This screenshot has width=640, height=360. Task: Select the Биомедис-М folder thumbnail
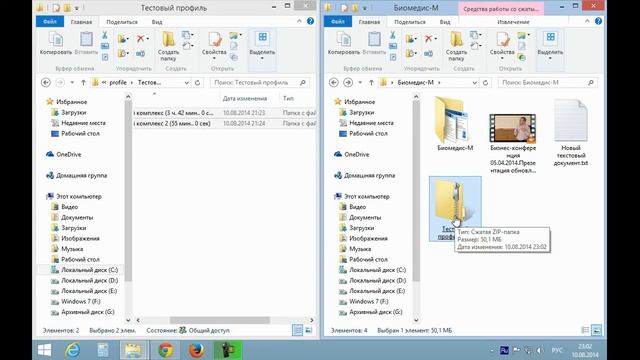[455, 124]
